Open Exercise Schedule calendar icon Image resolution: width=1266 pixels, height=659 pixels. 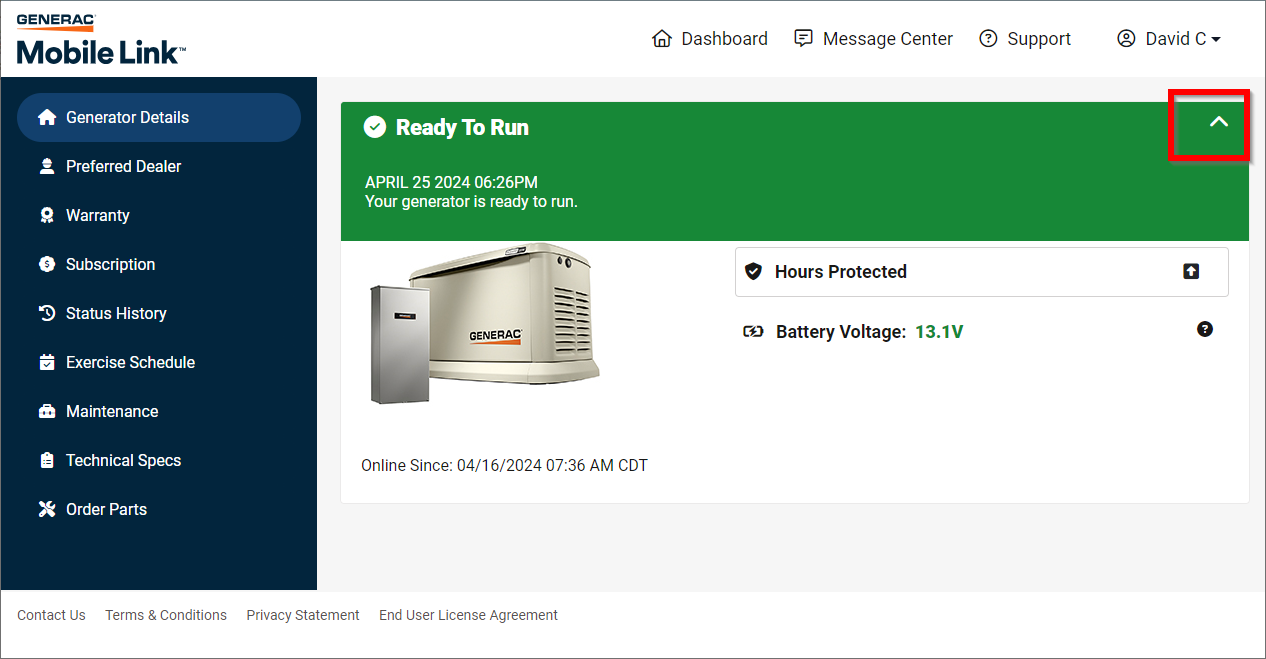coord(47,362)
